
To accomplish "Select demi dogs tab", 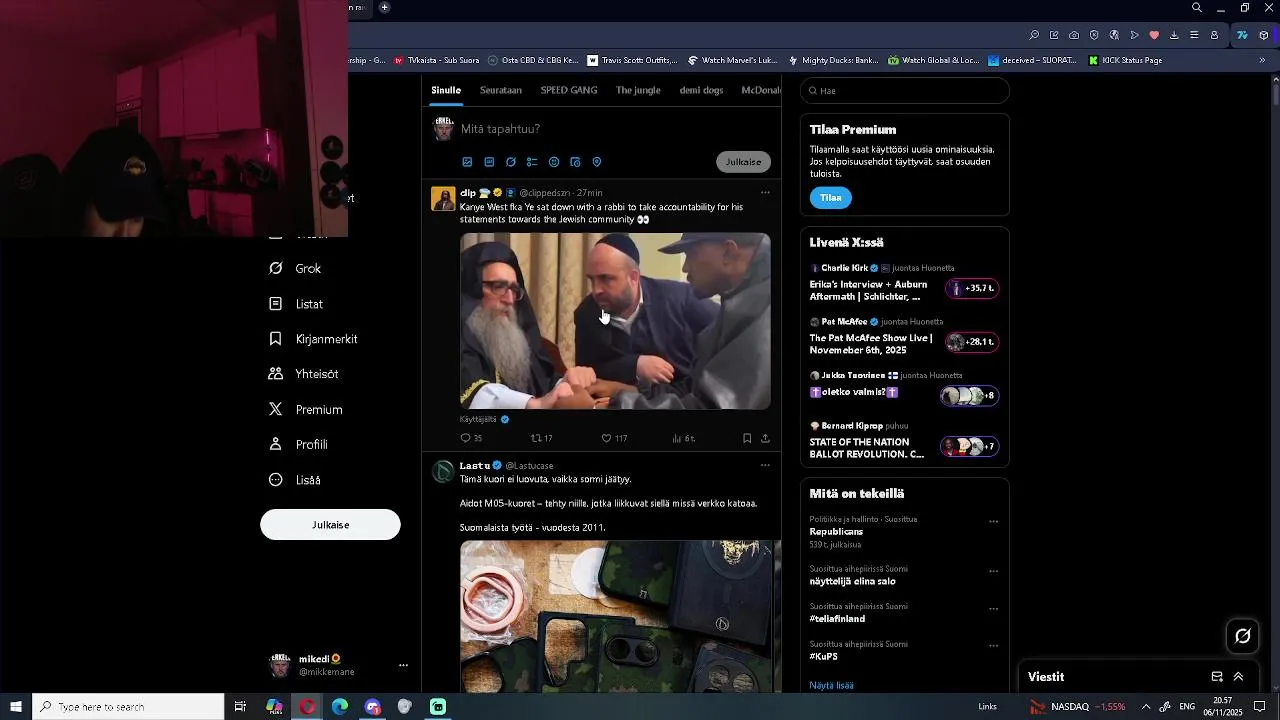I will [701, 90].
